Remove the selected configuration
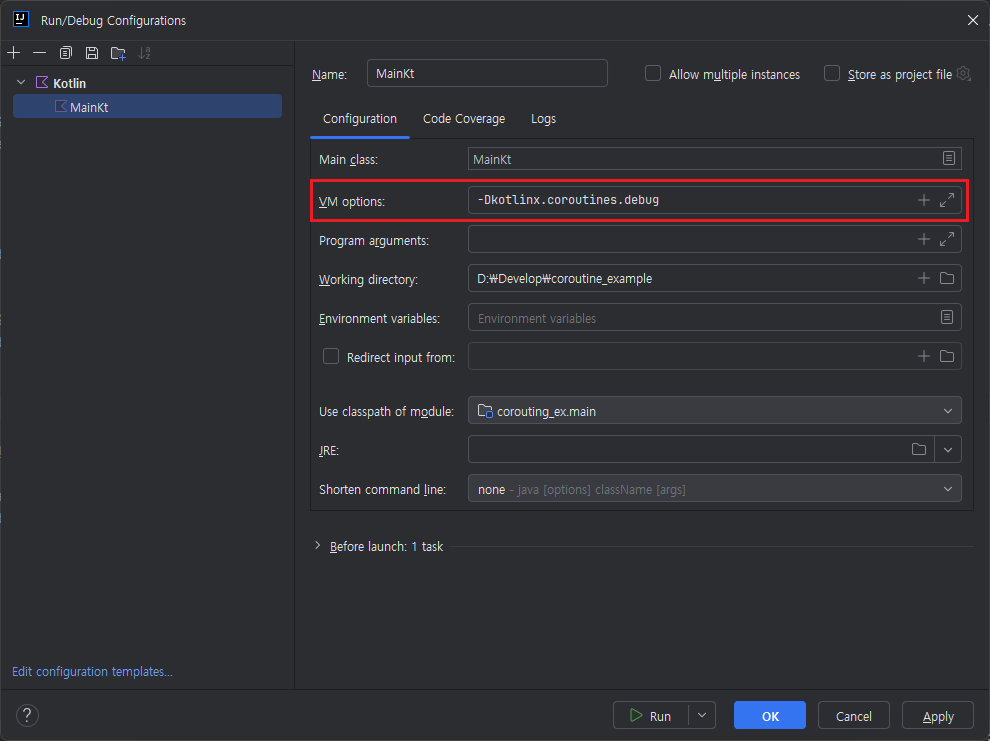990x741 pixels. pos(39,52)
